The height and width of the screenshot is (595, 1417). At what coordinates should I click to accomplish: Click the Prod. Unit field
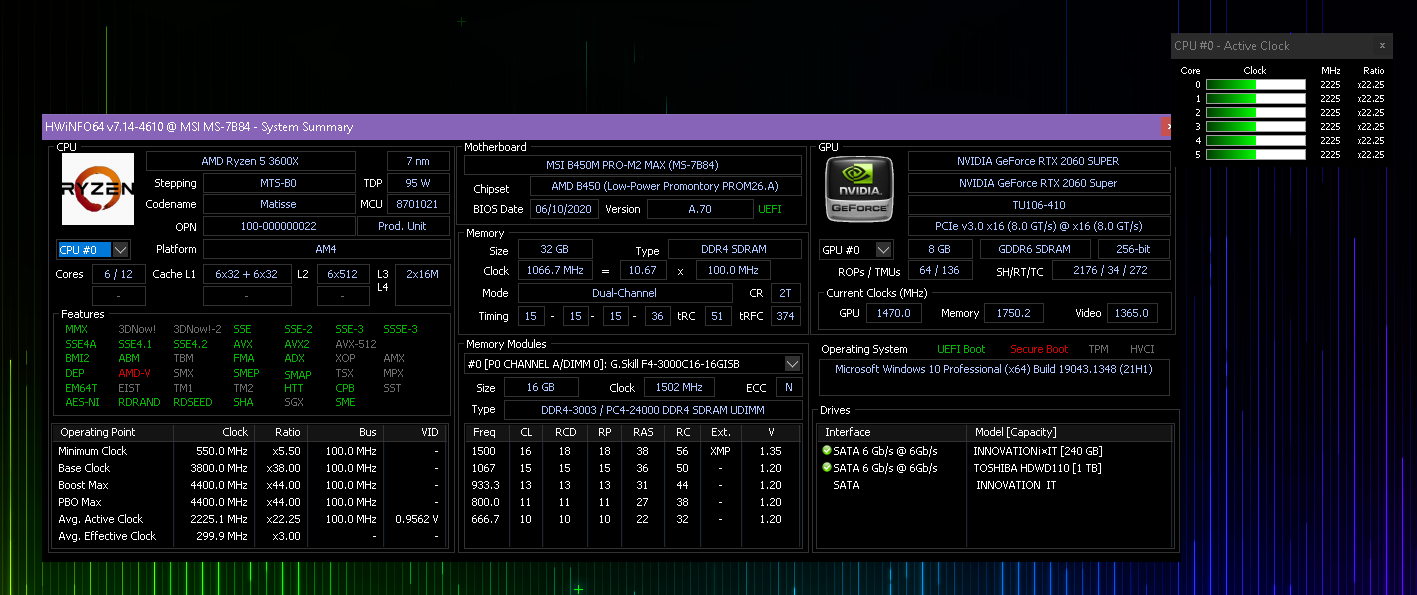(403, 226)
